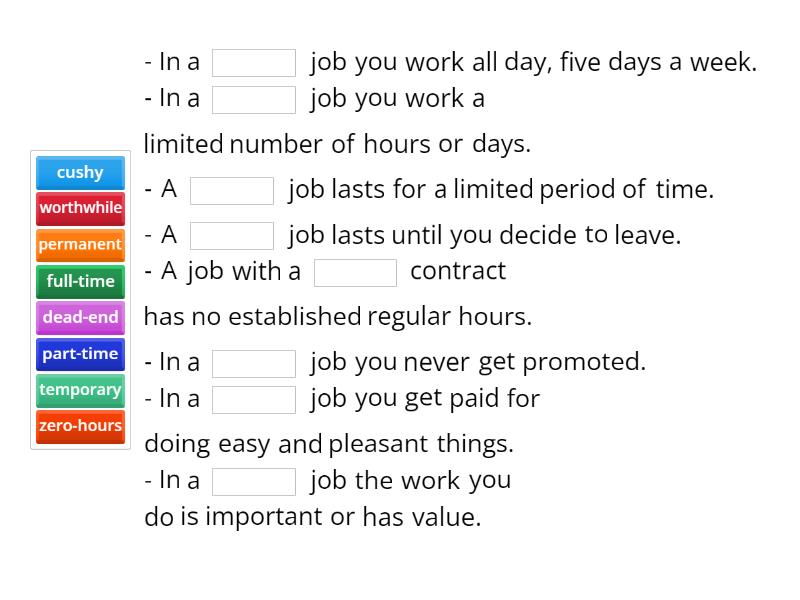Select the 'dead-end' word tile
The image size is (800, 600).
tap(80, 317)
